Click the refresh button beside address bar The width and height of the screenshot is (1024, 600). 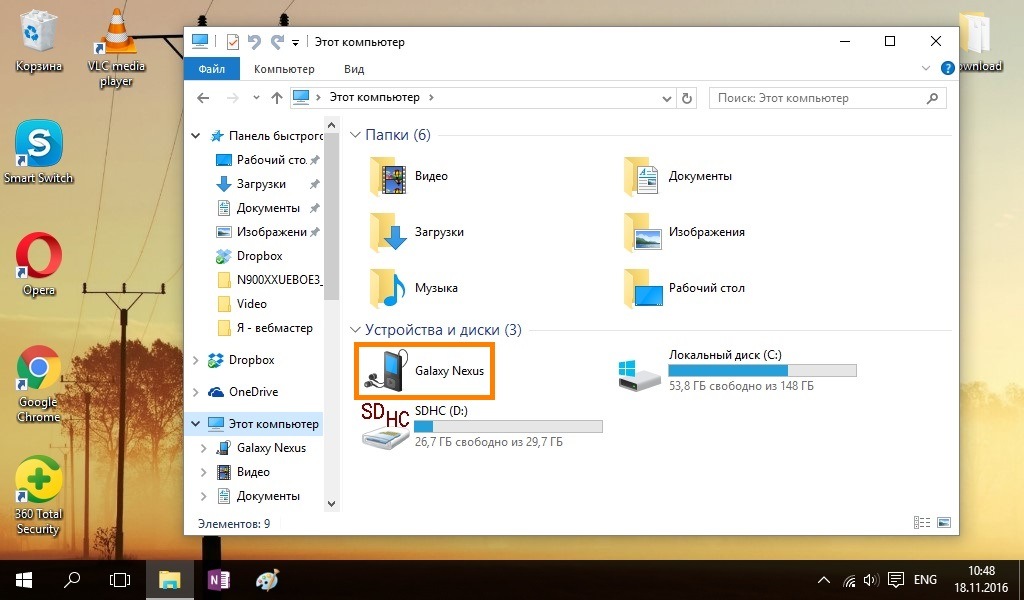click(686, 98)
